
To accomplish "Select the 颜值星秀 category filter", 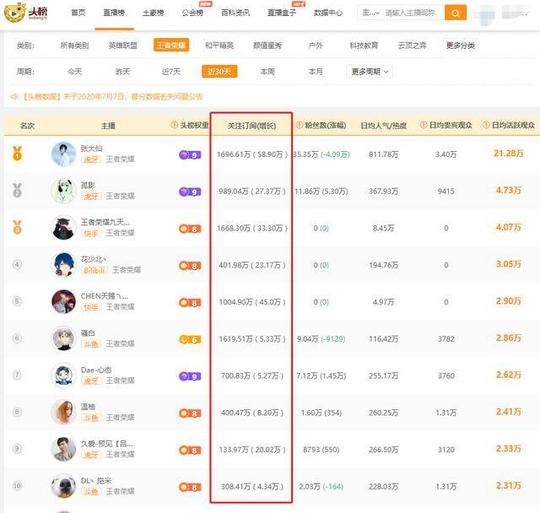I will click(268, 45).
